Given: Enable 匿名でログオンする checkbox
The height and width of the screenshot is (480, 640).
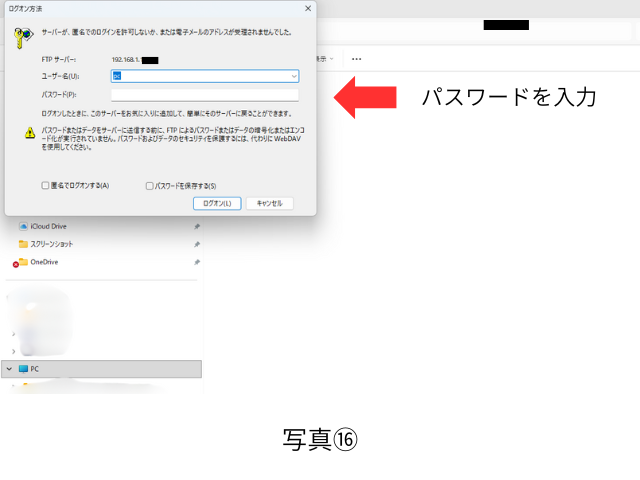Looking at the screenshot, I should [x=45, y=186].
